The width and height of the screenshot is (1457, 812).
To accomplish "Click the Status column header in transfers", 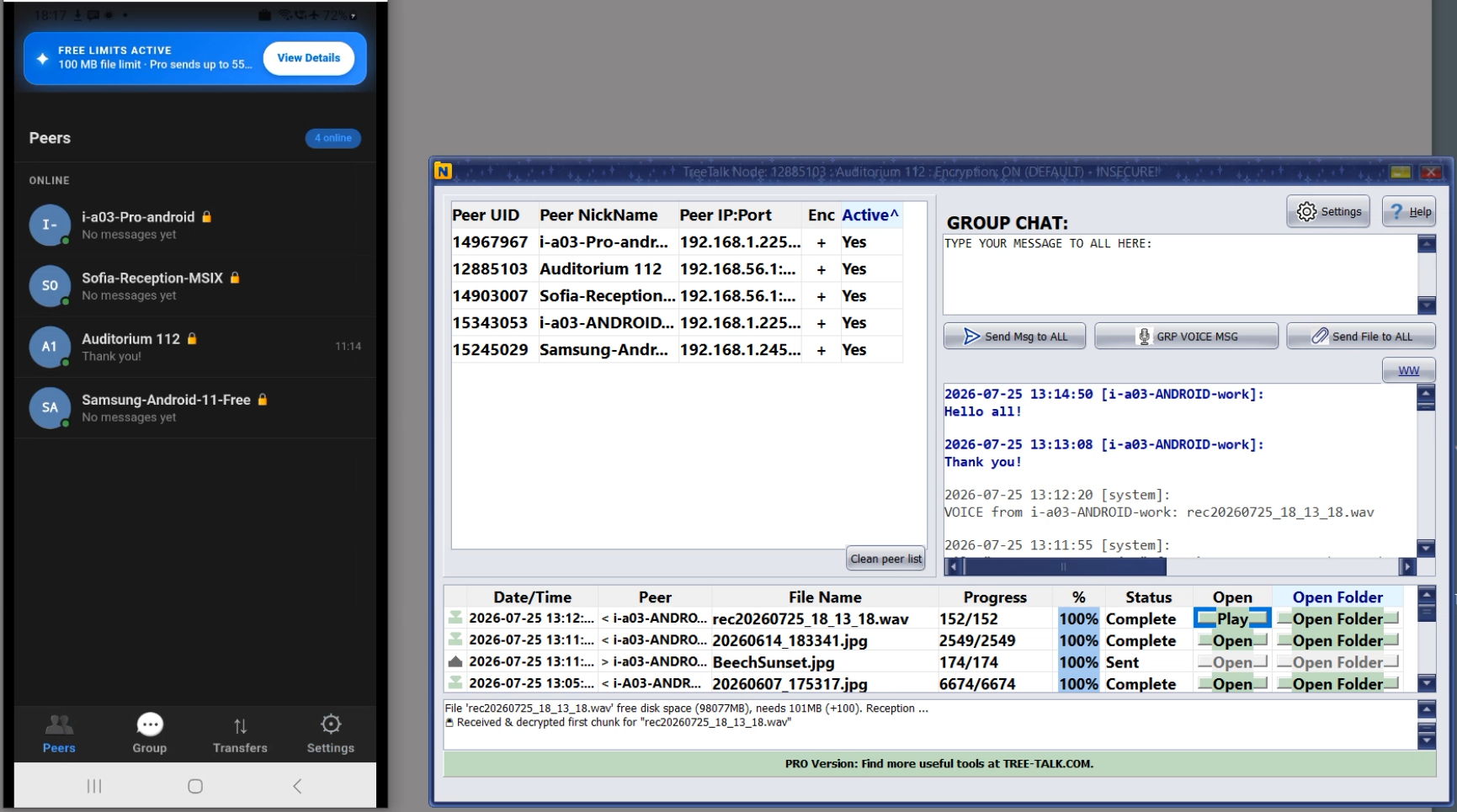I will (1148, 597).
